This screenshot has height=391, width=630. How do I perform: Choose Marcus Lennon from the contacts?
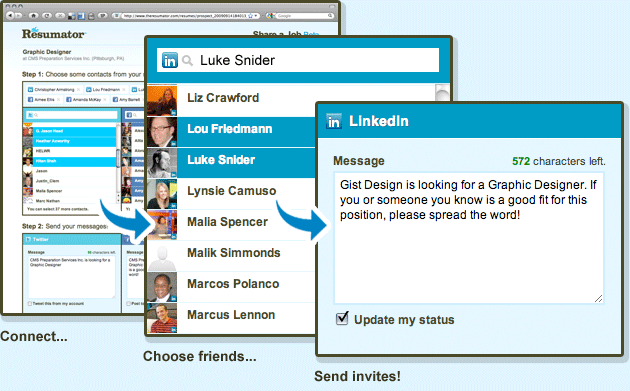tap(231, 317)
